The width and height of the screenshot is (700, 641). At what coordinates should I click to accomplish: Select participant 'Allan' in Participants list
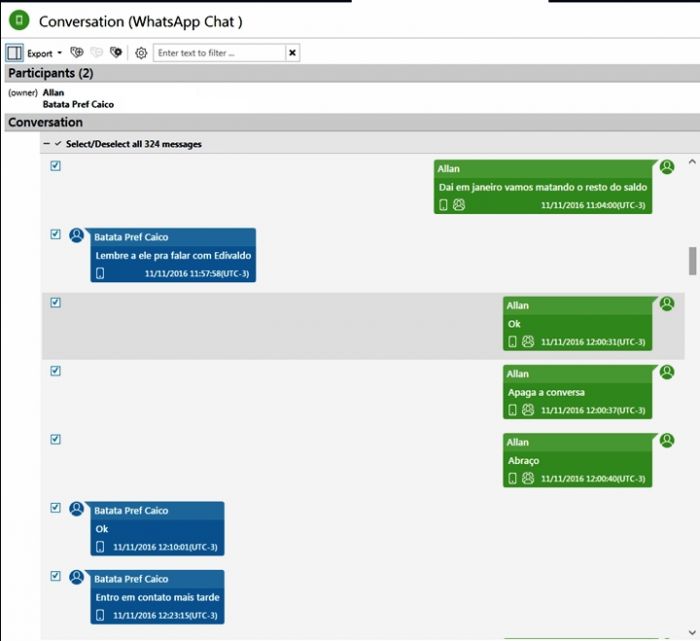click(x=53, y=92)
